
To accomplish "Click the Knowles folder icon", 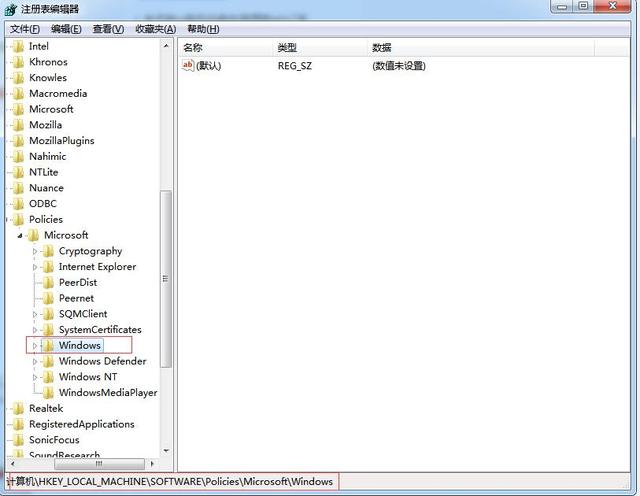I will point(18,78).
